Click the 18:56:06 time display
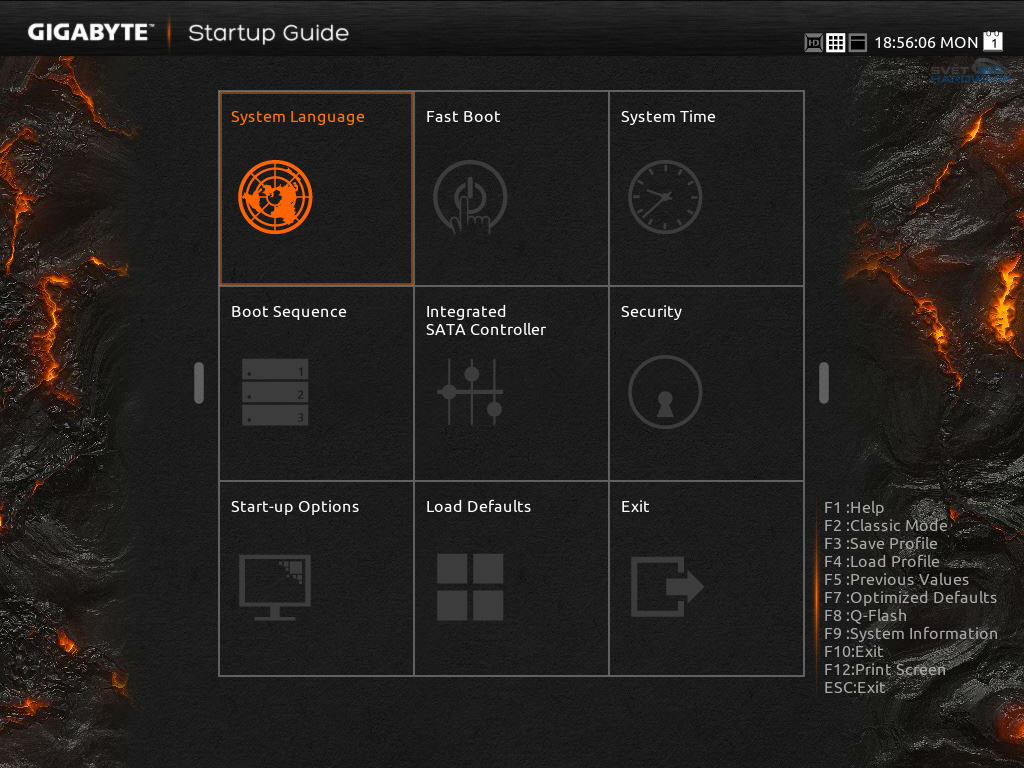This screenshot has width=1024, height=768. pyautogui.click(x=905, y=42)
